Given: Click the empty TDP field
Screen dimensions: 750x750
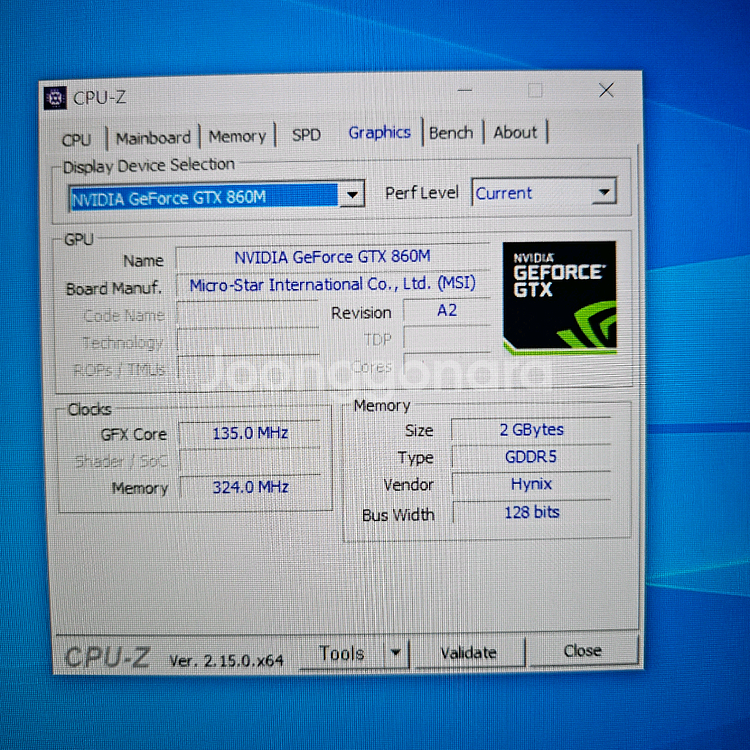Looking at the screenshot, I should [x=447, y=338].
